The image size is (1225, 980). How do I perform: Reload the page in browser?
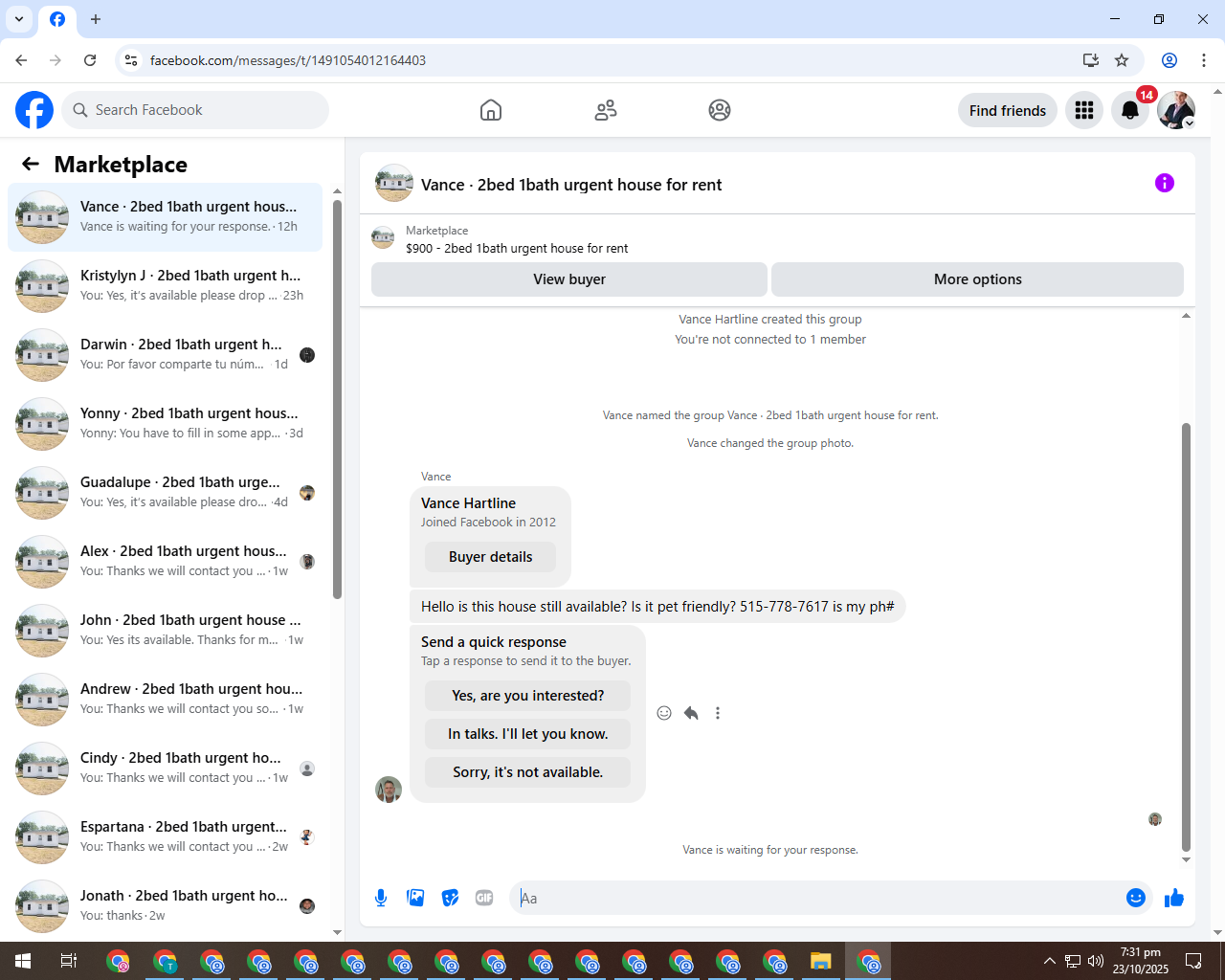(90, 60)
